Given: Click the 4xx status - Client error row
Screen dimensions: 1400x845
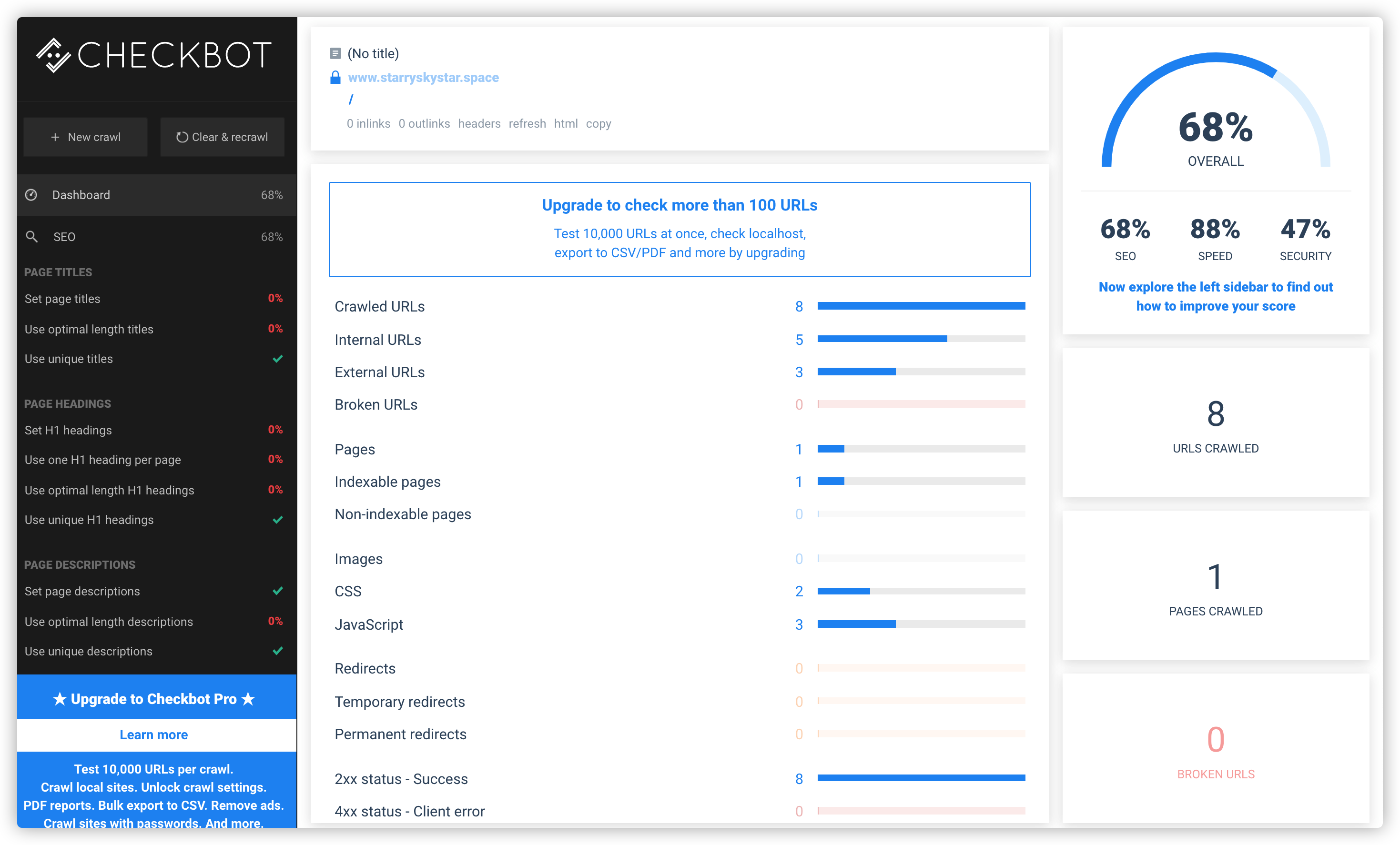Looking at the screenshot, I should tap(680, 811).
